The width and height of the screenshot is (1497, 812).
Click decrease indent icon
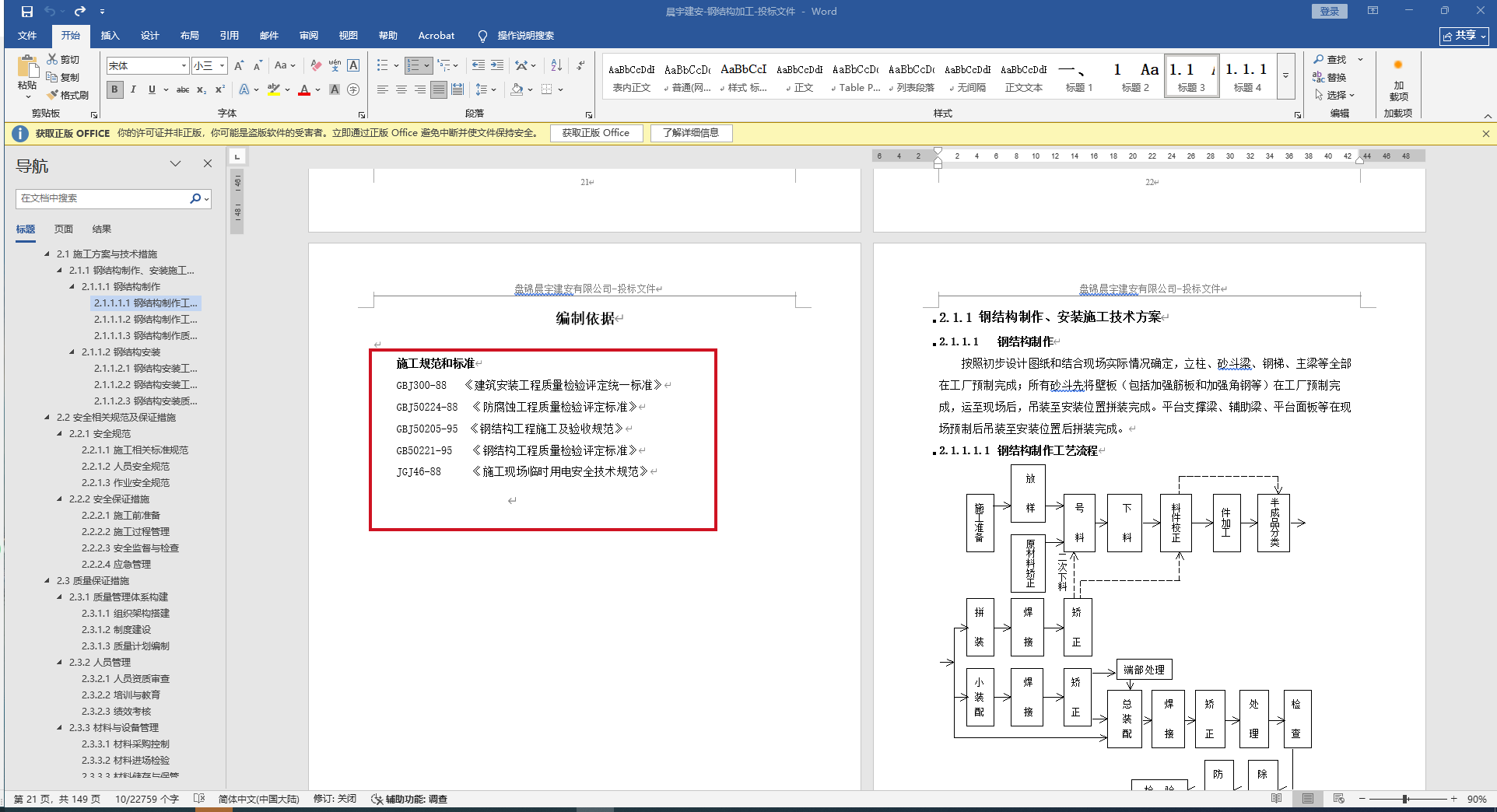point(479,65)
